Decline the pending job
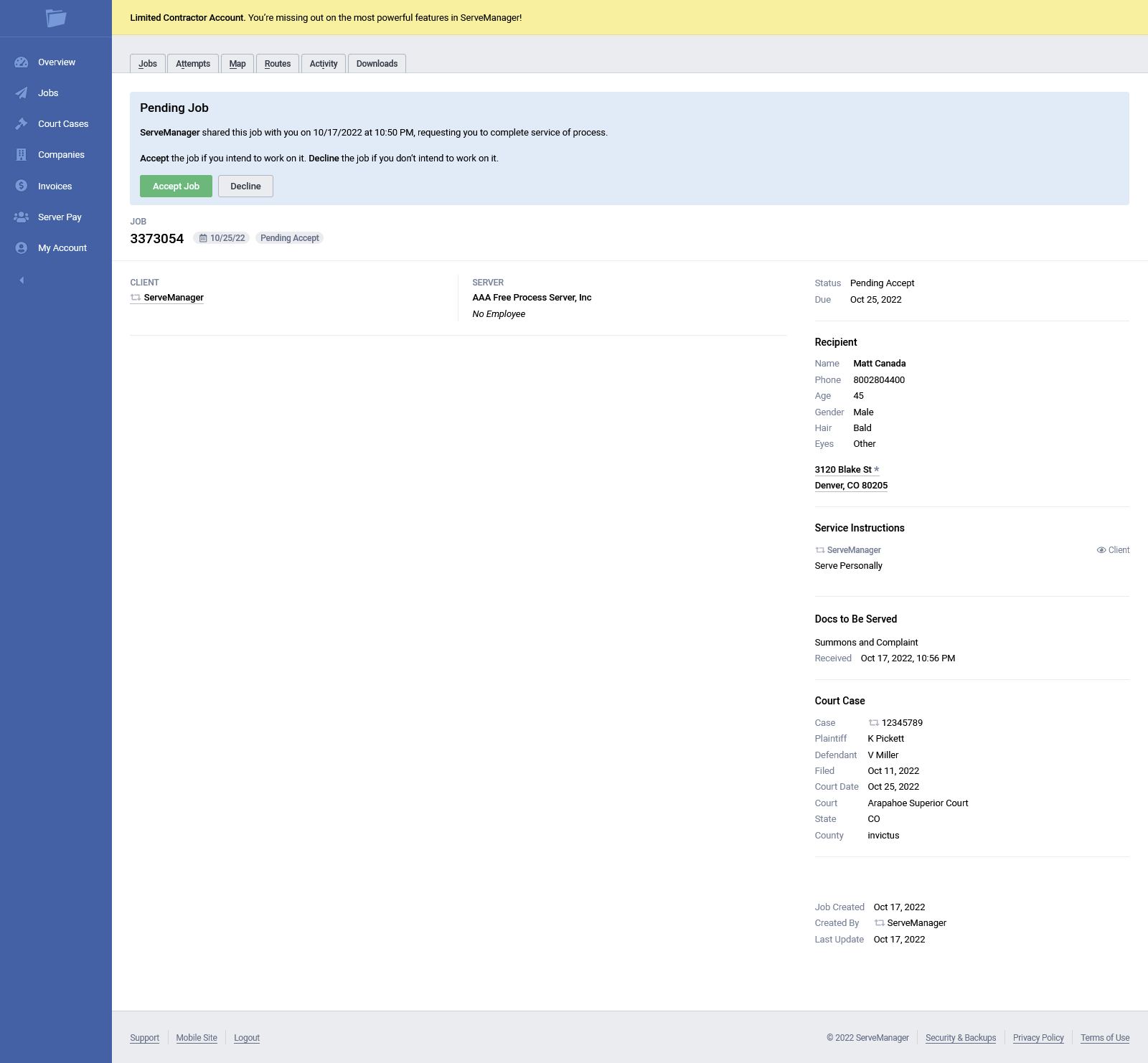 click(x=245, y=186)
